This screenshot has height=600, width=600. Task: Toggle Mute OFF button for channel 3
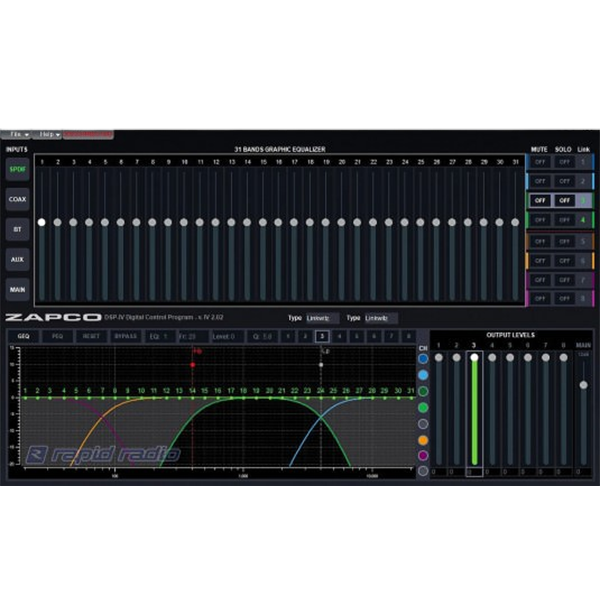pos(540,200)
